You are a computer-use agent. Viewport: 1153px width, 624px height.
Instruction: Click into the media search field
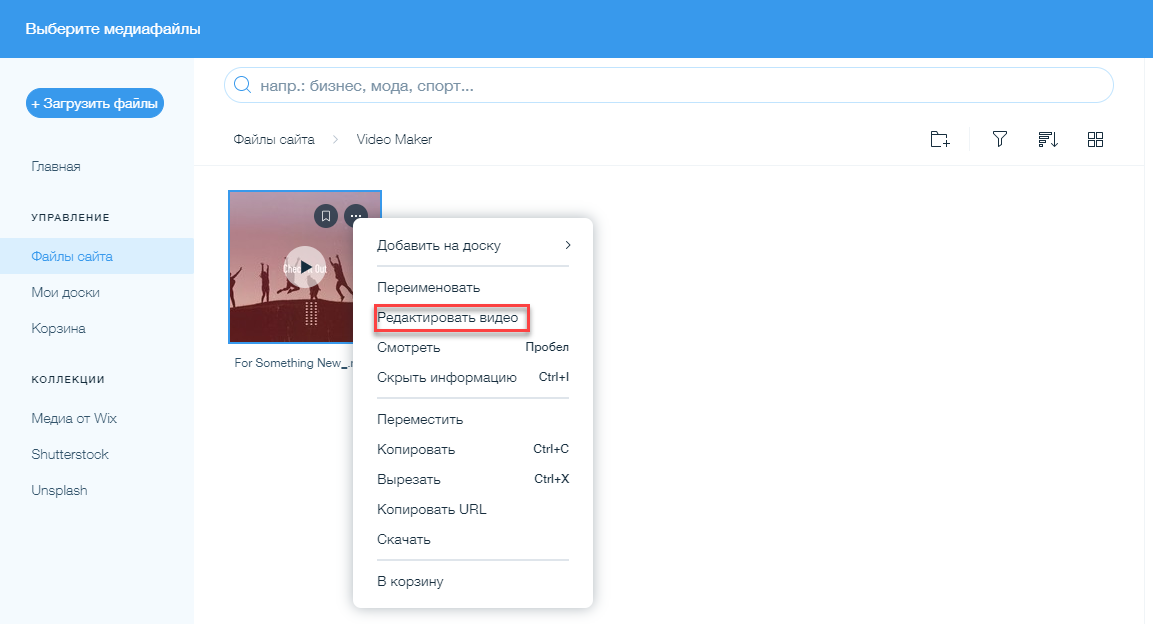[x=670, y=86]
